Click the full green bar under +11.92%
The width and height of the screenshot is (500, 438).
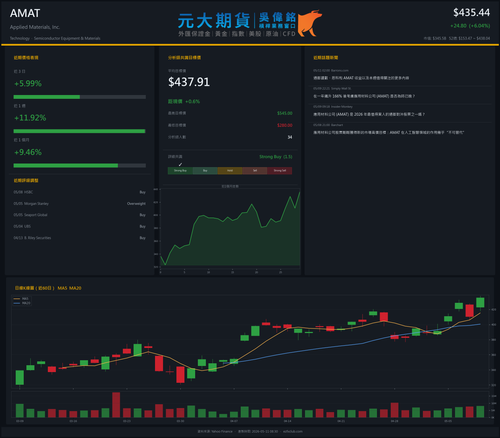point(79,131)
